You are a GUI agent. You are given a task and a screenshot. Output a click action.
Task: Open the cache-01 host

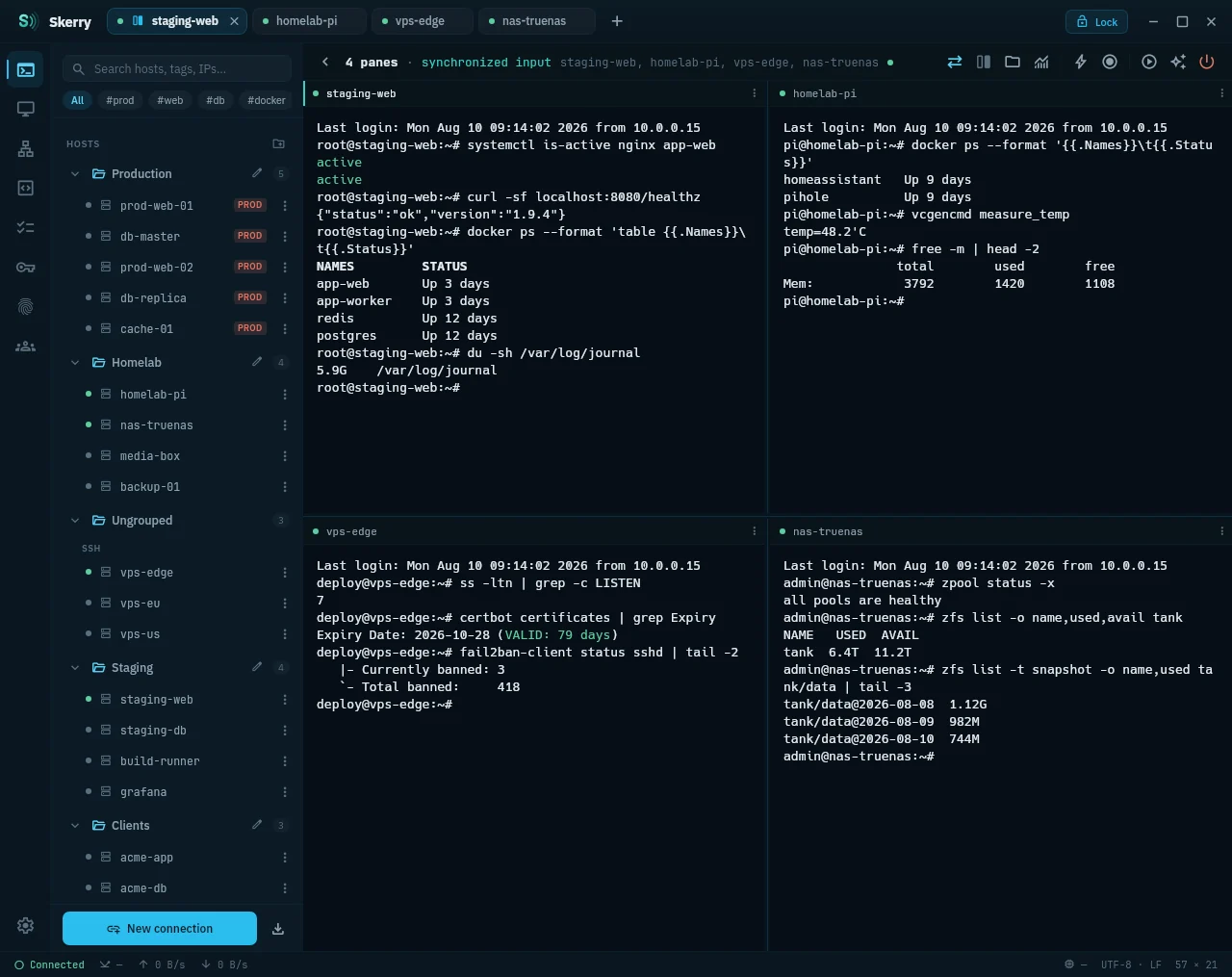pyautogui.click(x=177, y=328)
